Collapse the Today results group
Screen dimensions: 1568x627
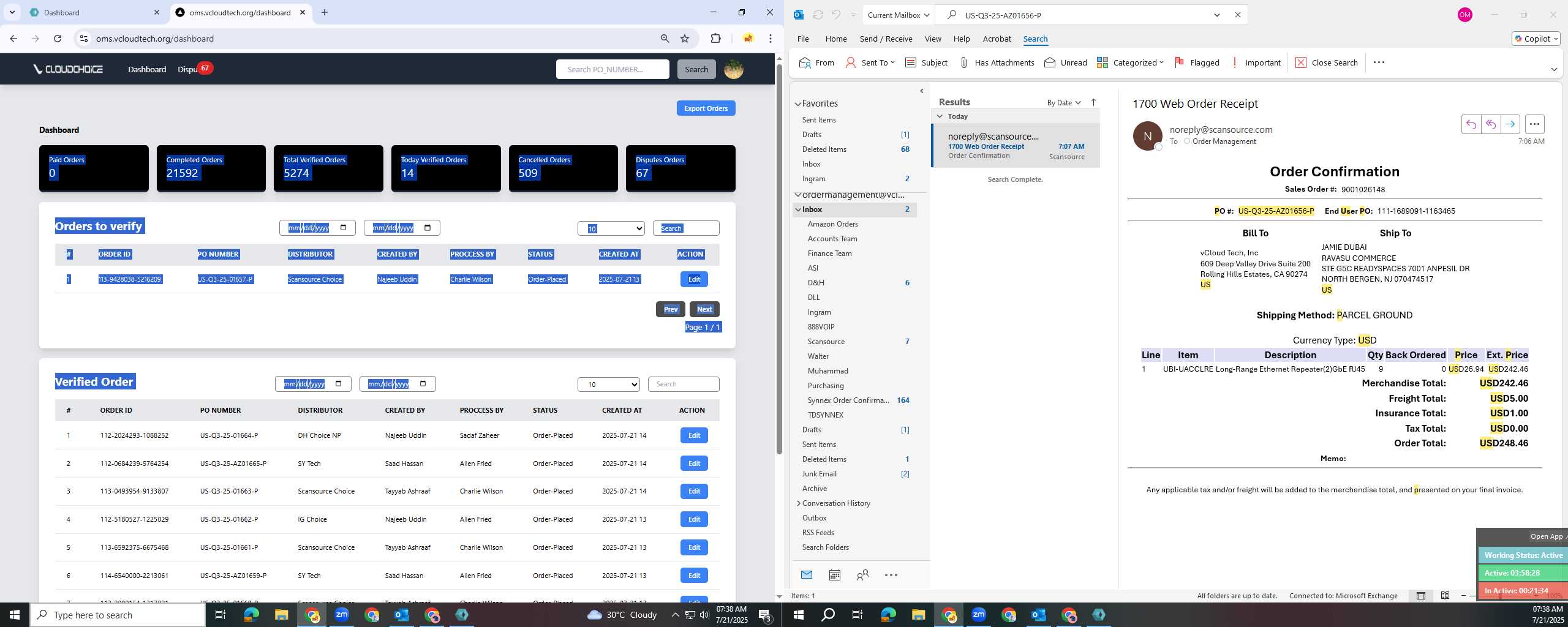[x=940, y=116]
